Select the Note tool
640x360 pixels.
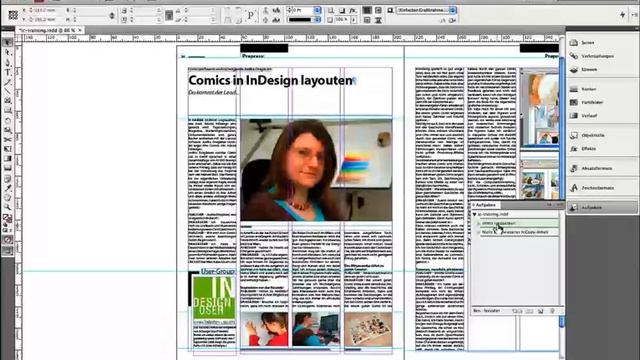[x=7, y=178]
